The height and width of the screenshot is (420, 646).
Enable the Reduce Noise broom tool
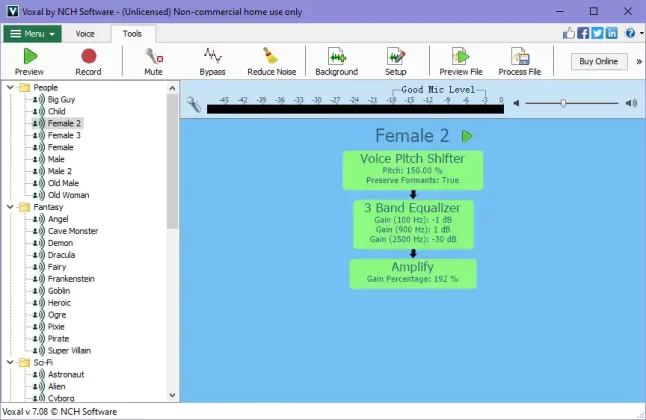pos(272,61)
